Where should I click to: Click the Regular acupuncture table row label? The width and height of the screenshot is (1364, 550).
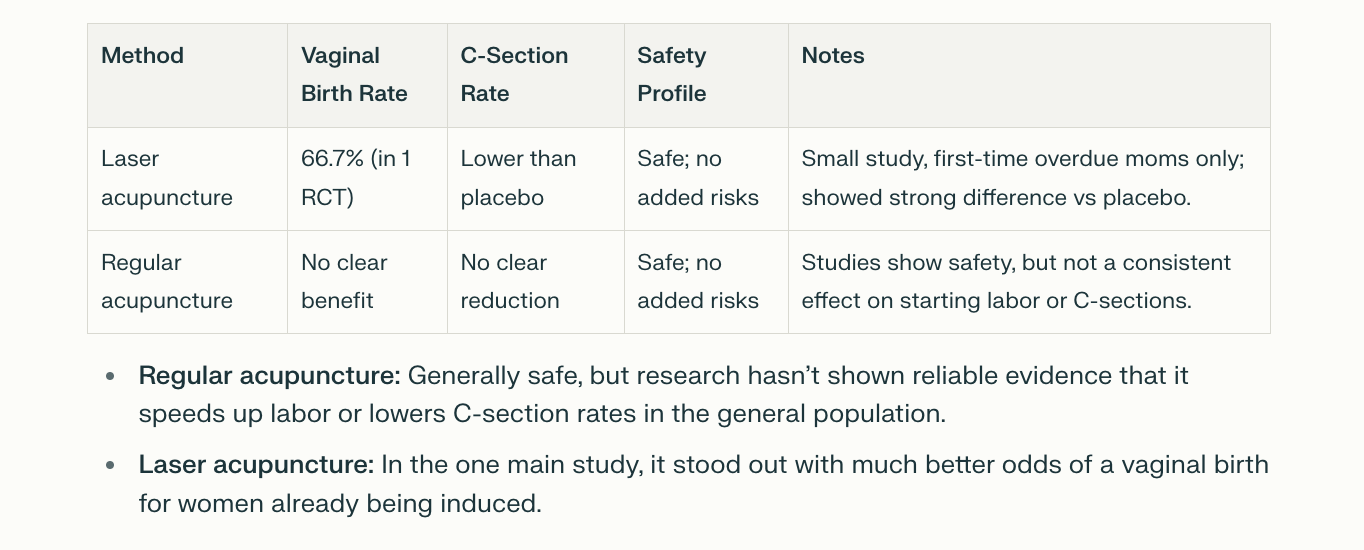[x=167, y=281]
